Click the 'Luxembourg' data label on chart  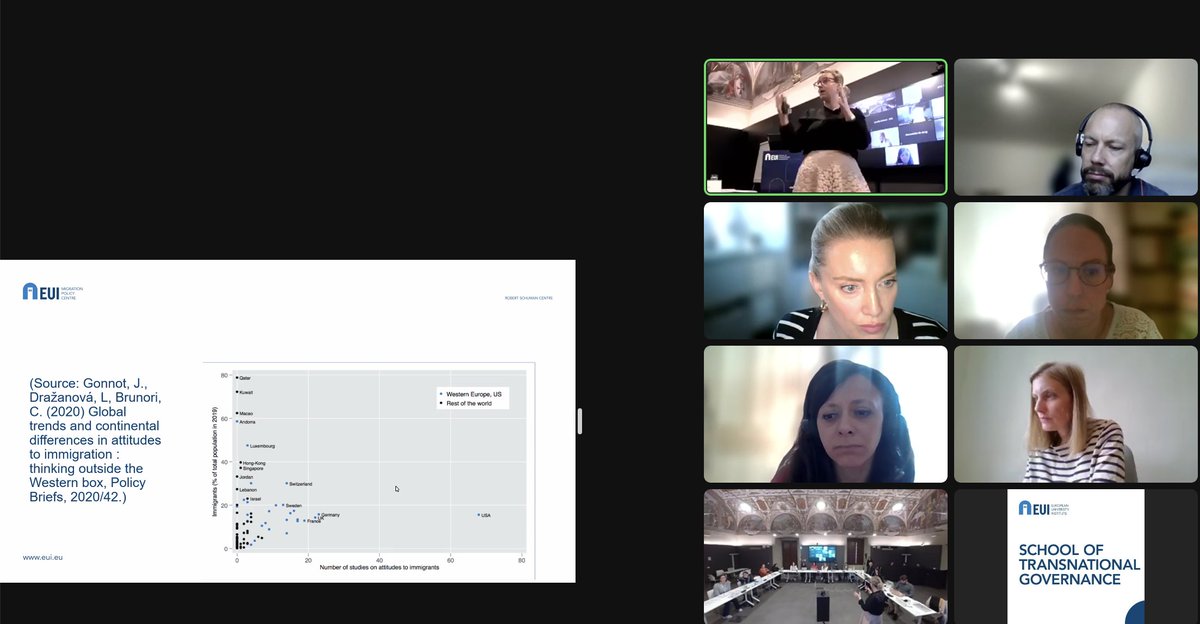(x=262, y=446)
